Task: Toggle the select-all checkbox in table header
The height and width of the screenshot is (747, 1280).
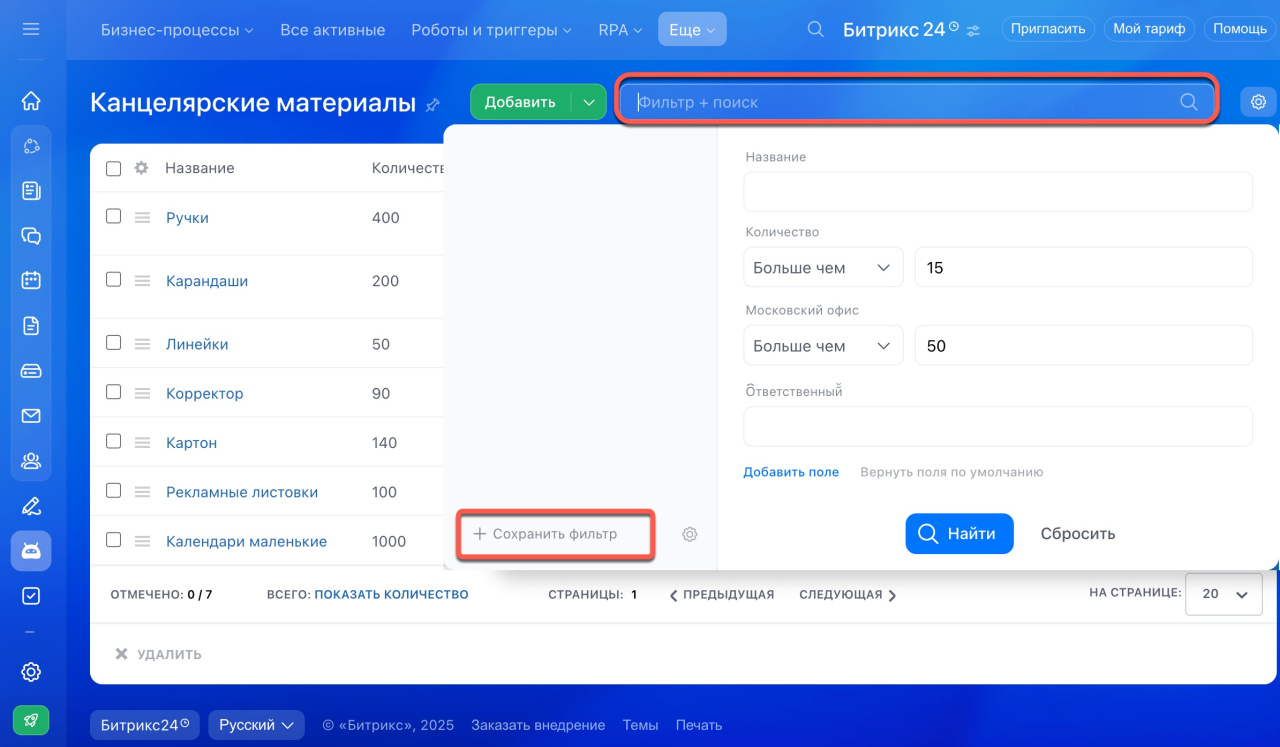Action: [x=114, y=169]
